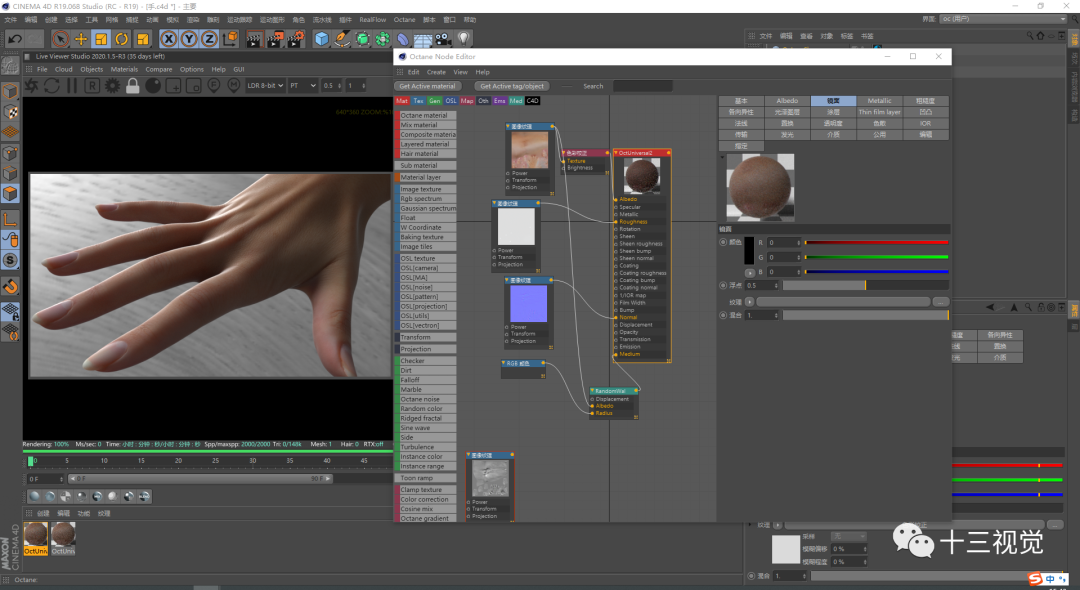Click Get Active tag/object button
The height and width of the screenshot is (590, 1080).
point(512,86)
